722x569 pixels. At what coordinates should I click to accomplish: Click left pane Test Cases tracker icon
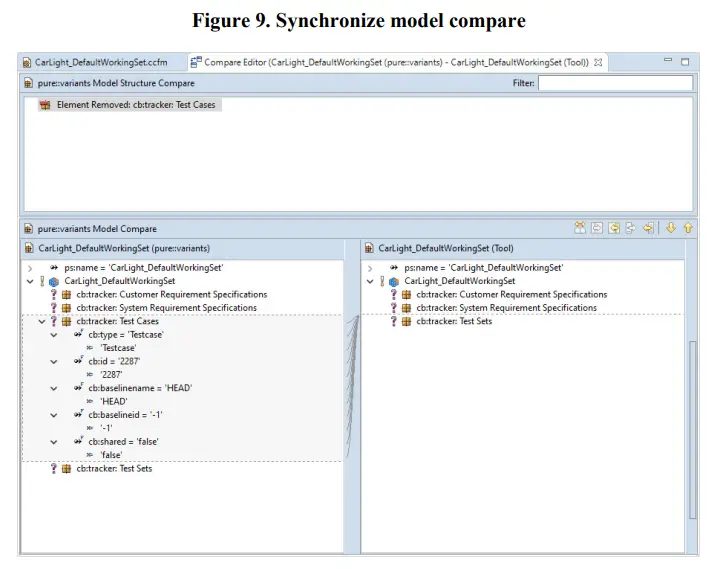(66, 321)
